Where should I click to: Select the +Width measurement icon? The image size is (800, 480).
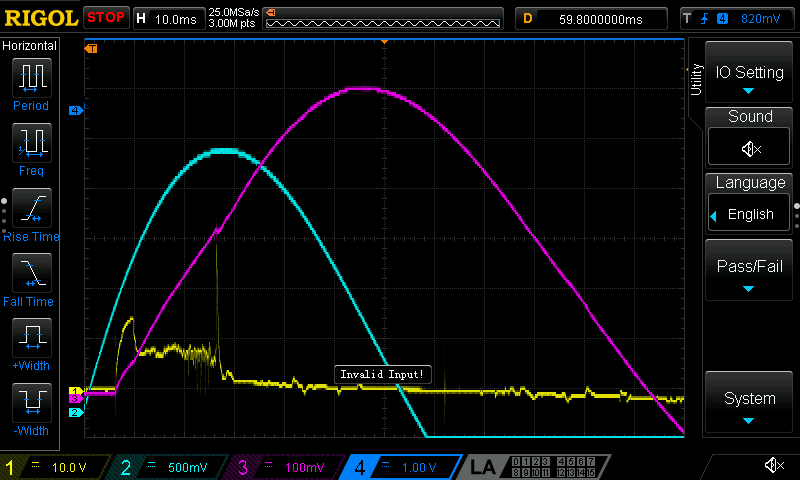click(30, 338)
